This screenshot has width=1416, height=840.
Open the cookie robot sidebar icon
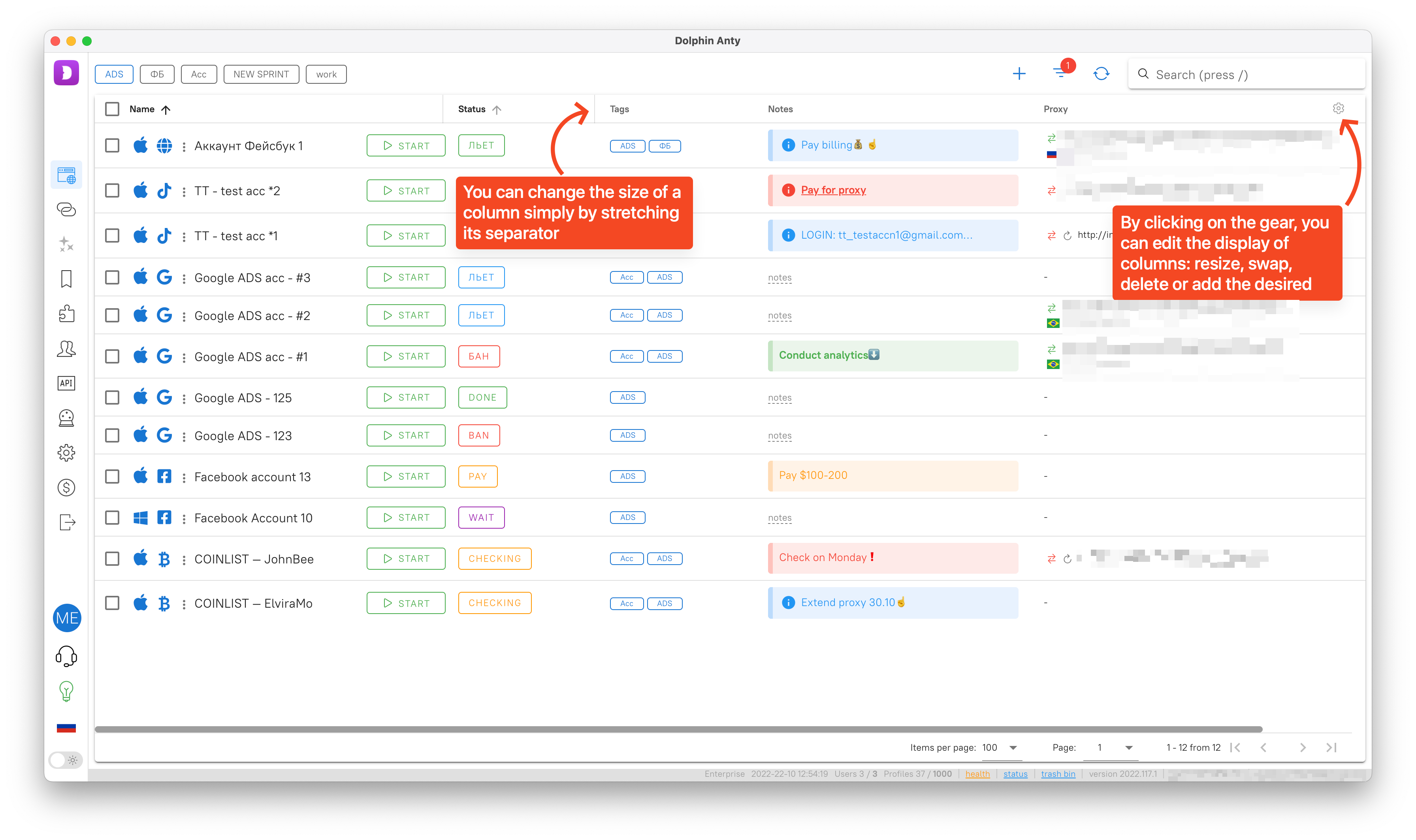[66, 418]
